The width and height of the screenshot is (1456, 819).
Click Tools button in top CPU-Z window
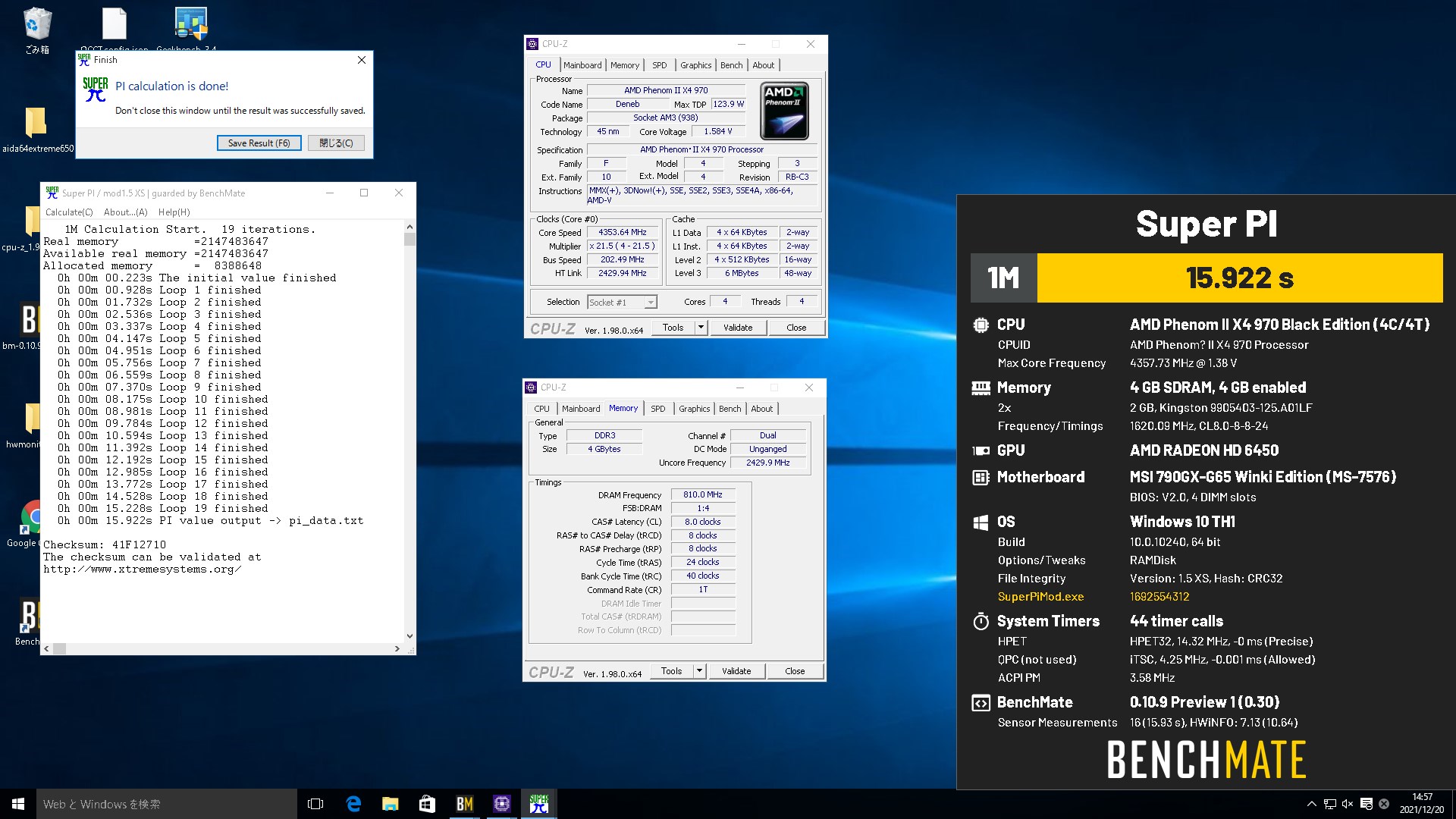673,328
